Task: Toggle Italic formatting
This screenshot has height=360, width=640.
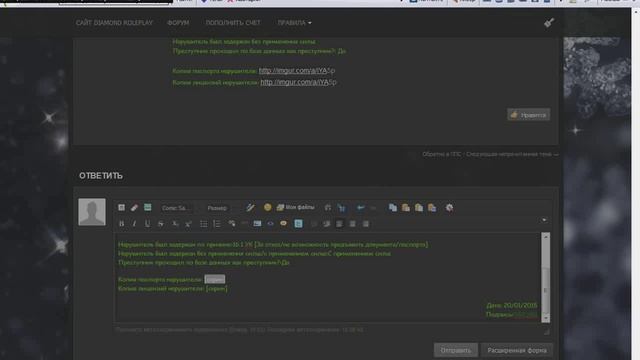Action: pyautogui.click(x=134, y=224)
